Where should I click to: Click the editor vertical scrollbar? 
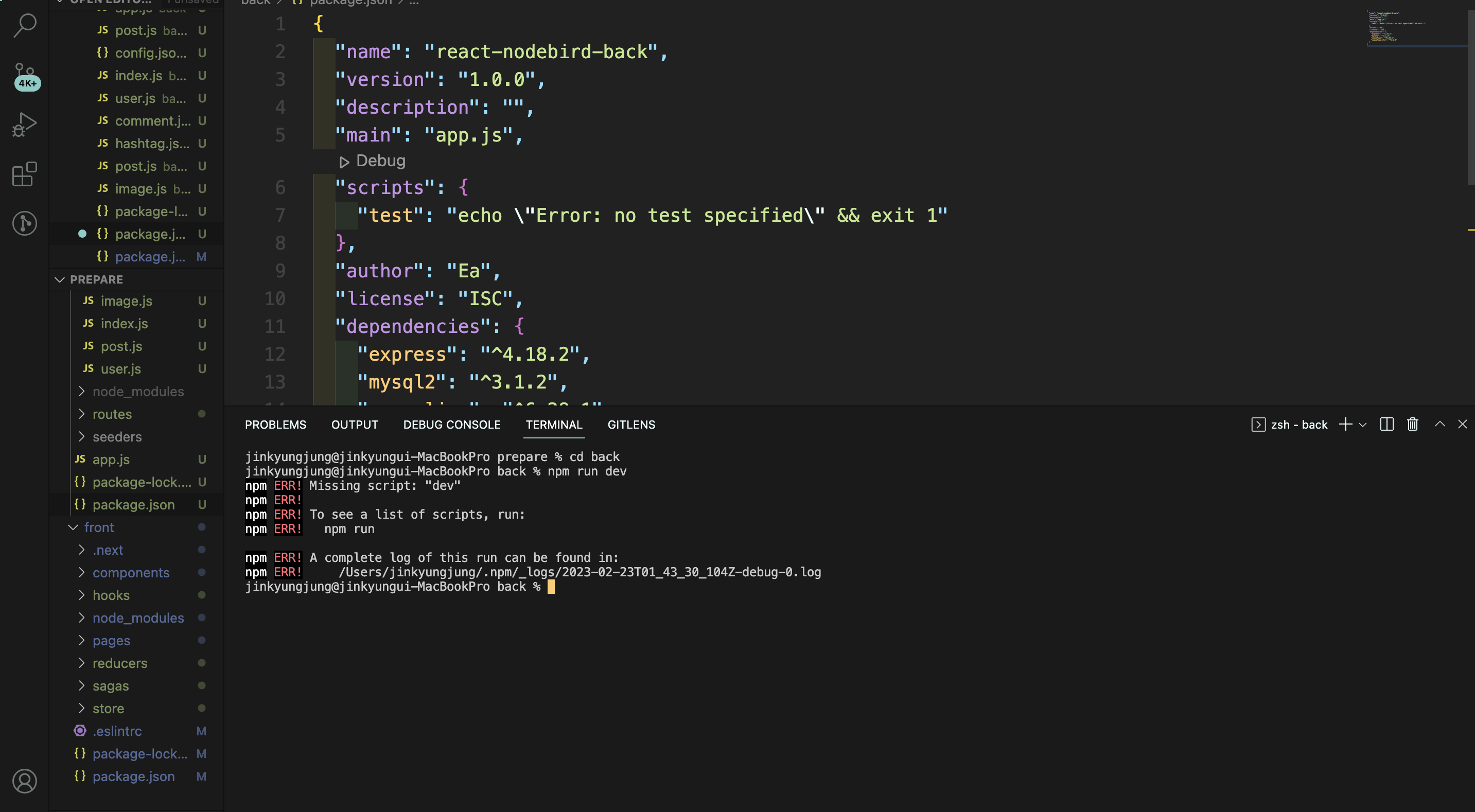tap(1470, 97)
